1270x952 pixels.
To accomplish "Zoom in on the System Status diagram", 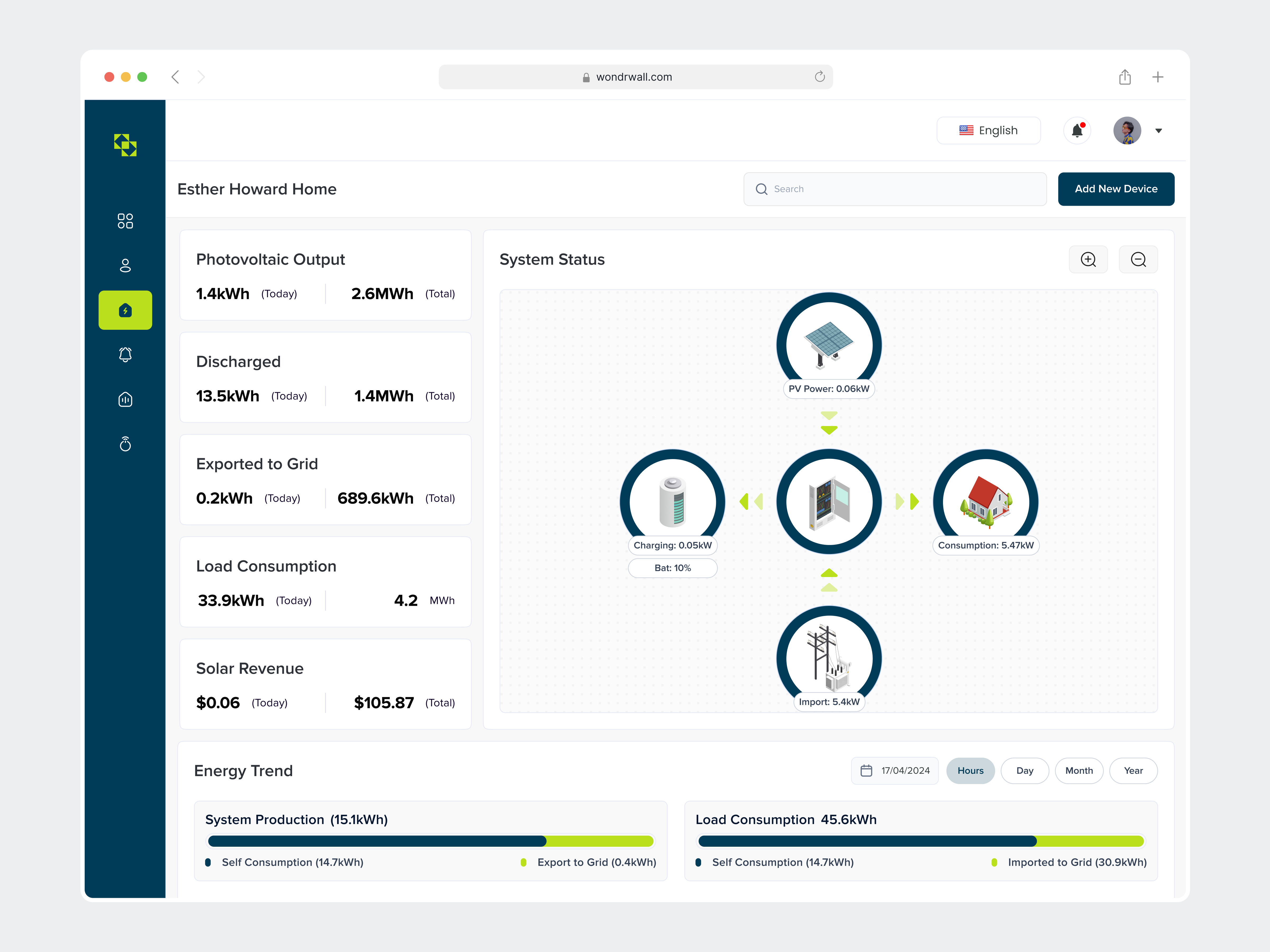I will click(1088, 259).
